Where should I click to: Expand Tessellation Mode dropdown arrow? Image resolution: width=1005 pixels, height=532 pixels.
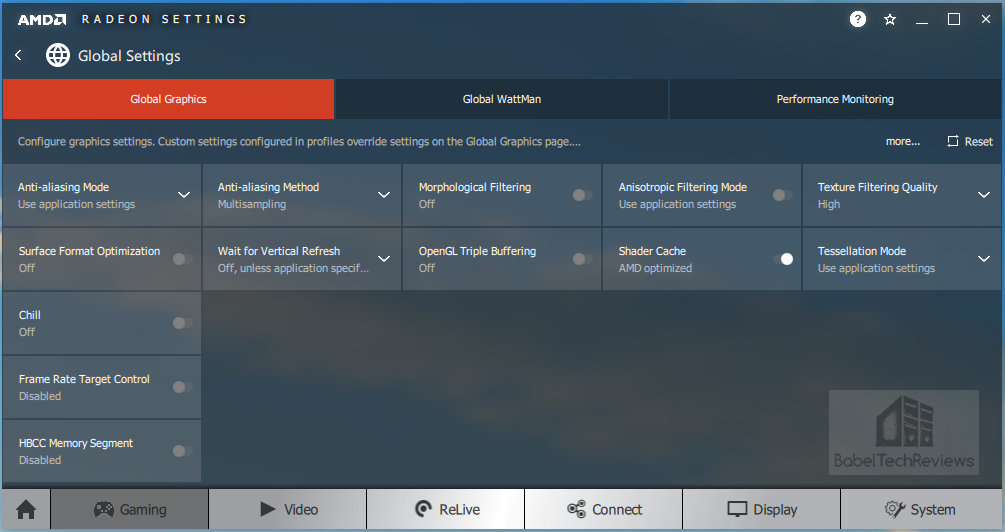point(984,259)
